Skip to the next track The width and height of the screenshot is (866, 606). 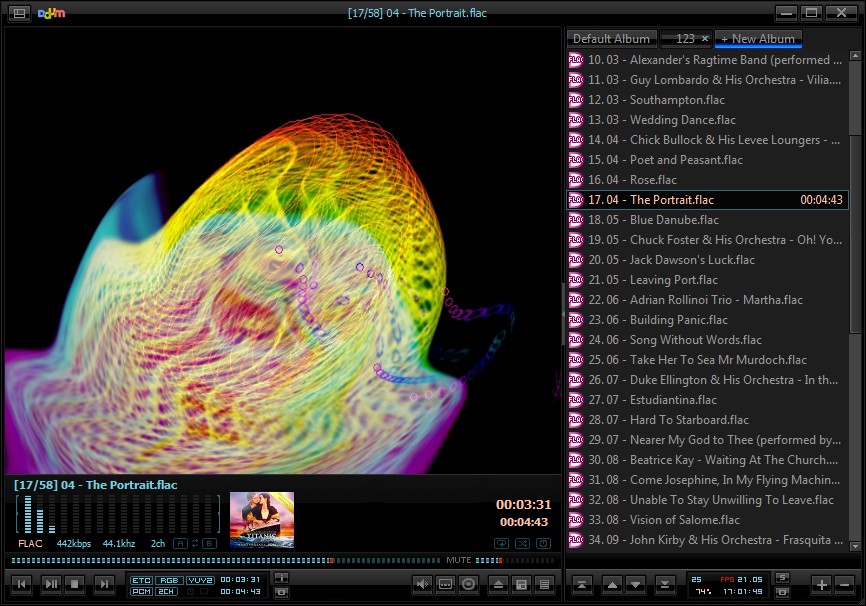pyautogui.click(x=104, y=584)
